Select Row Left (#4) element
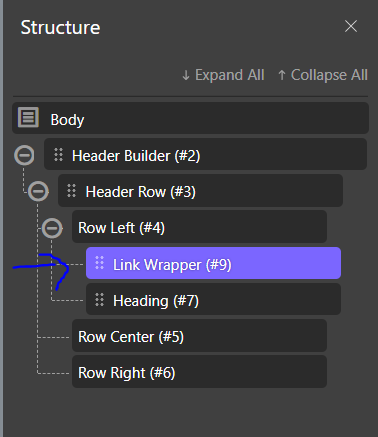The width and height of the screenshot is (378, 437). [199, 227]
